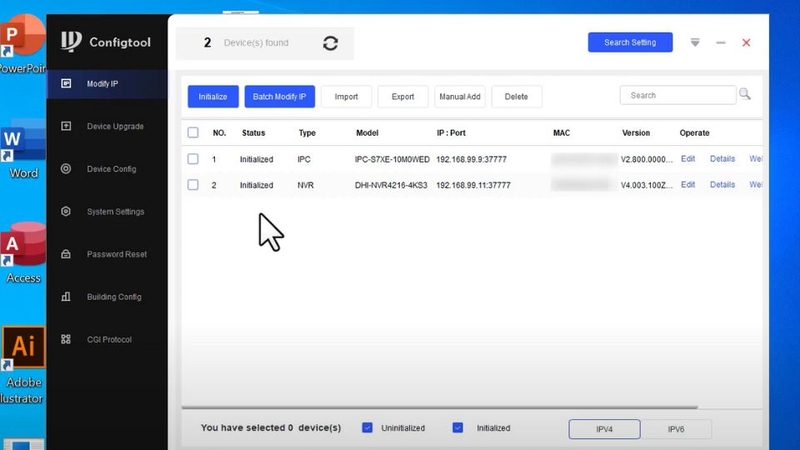
Task: Click the Operate column header
Action: point(694,133)
